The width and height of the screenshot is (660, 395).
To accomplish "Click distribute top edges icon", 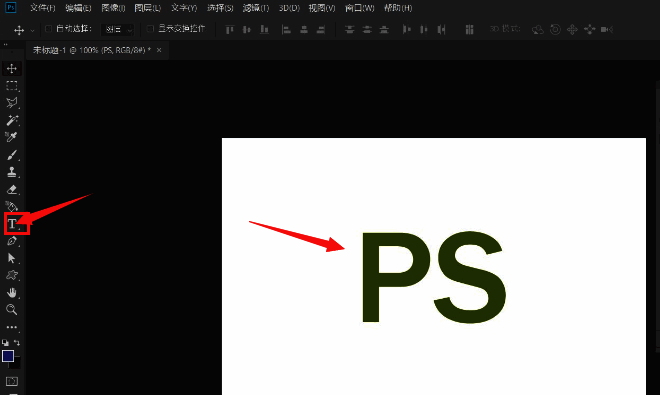I will [349, 29].
